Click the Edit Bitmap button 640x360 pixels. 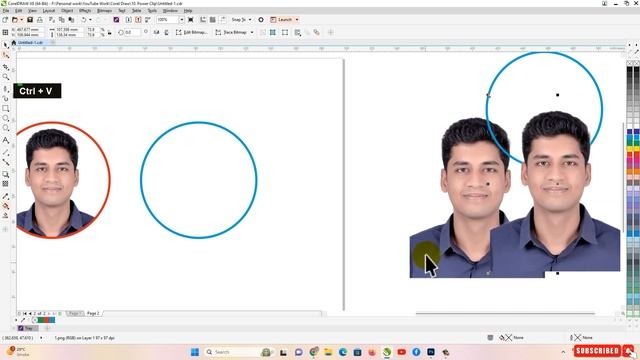[x=192, y=32]
